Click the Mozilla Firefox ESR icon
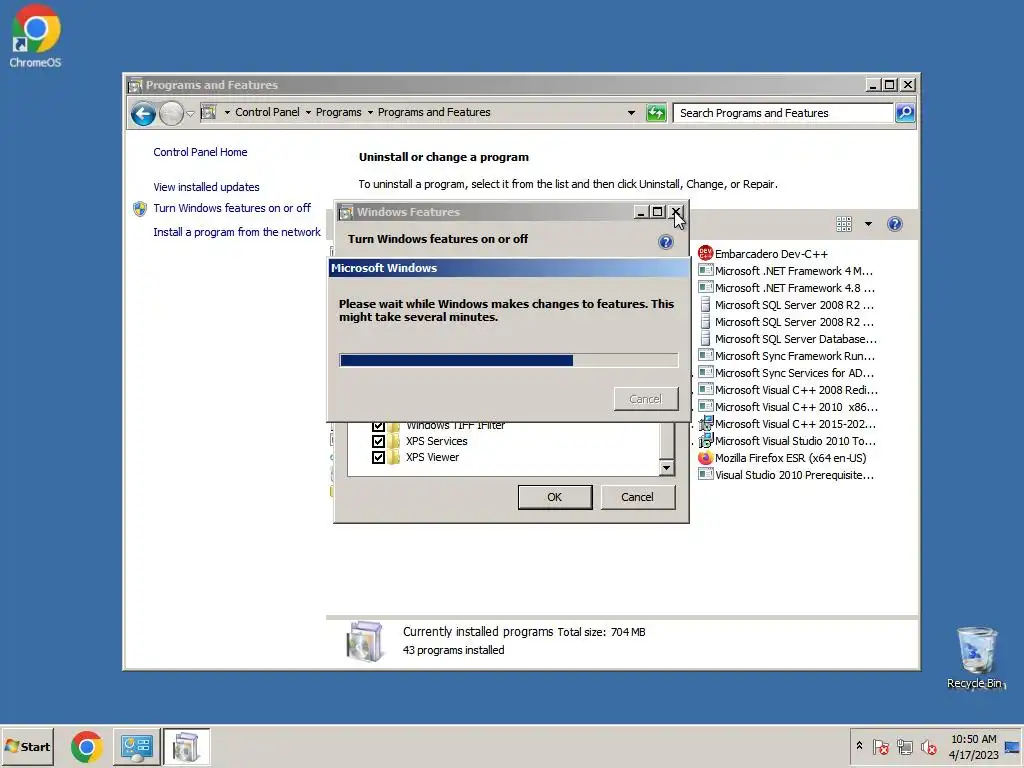Screen dimensions: 1024x768 (x=705, y=458)
